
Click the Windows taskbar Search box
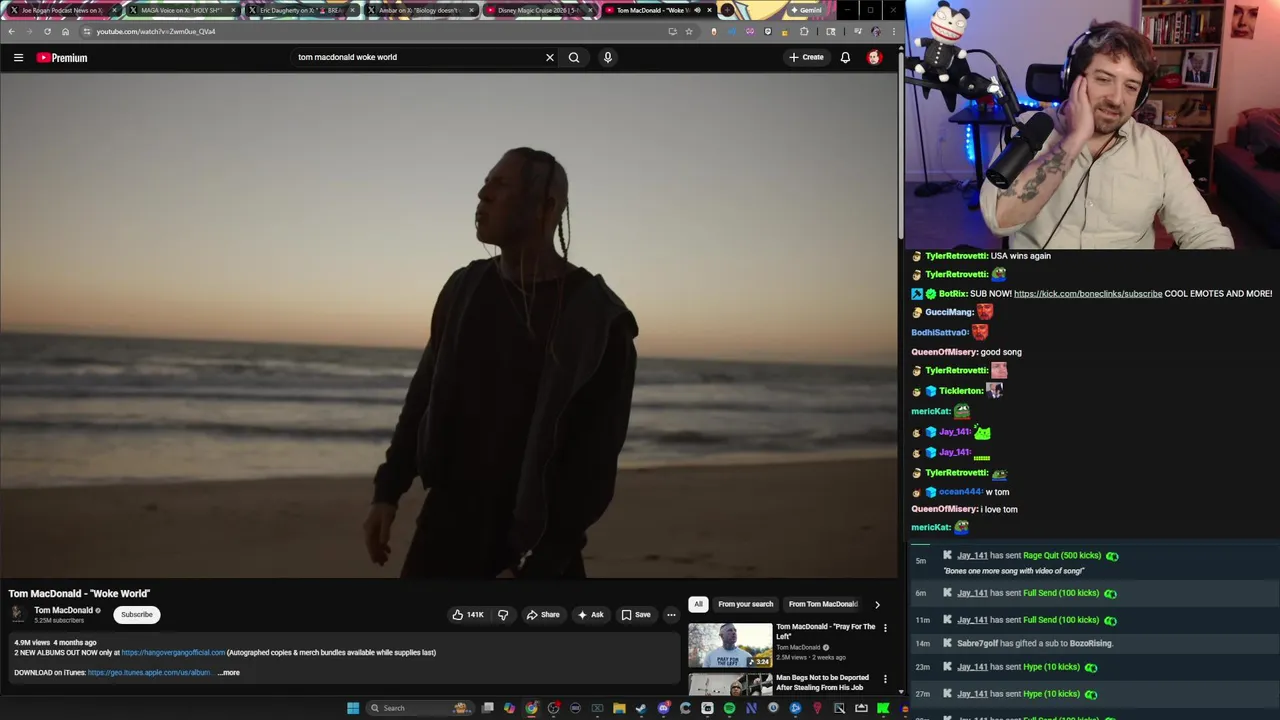click(x=418, y=708)
